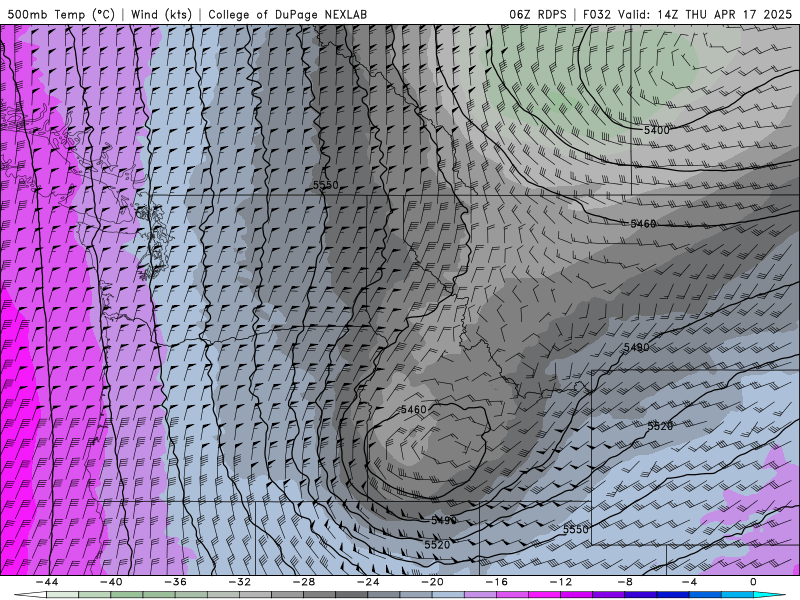Click the '500mb Temp (°C)' title text
This screenshot has width=800, height=600.
(61, 14)
